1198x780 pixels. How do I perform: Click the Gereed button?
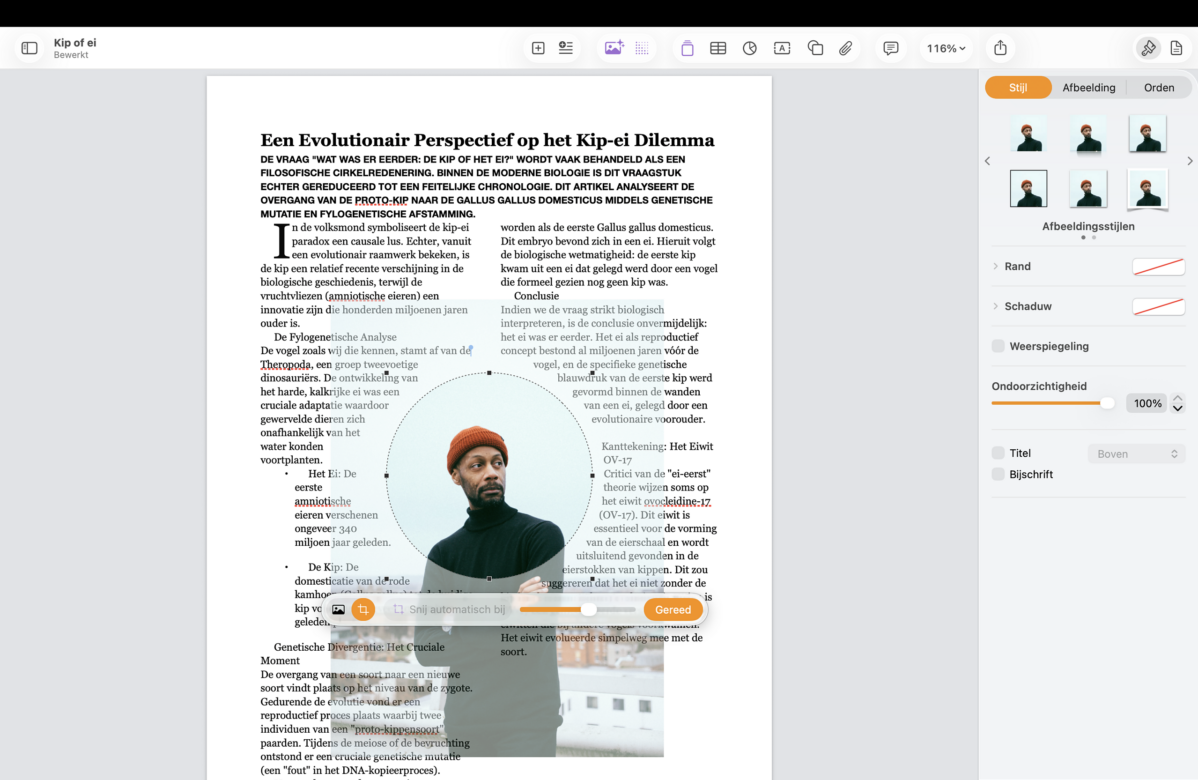[673, 609]
